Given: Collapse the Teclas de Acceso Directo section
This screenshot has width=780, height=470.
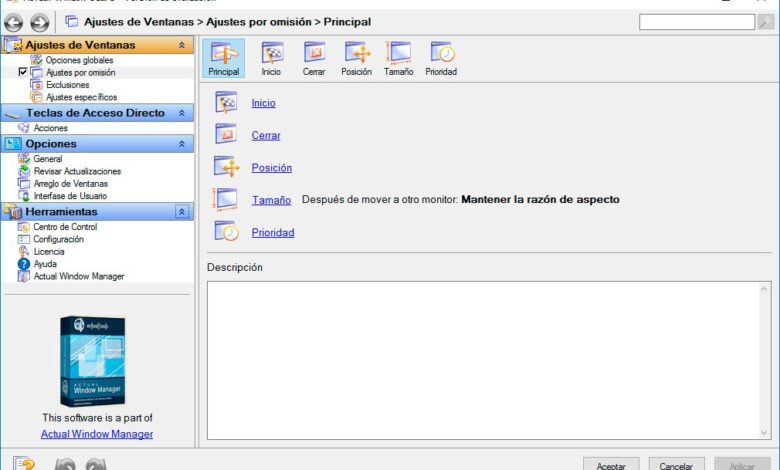Looking at the screenshot, I should click(182, 113).
